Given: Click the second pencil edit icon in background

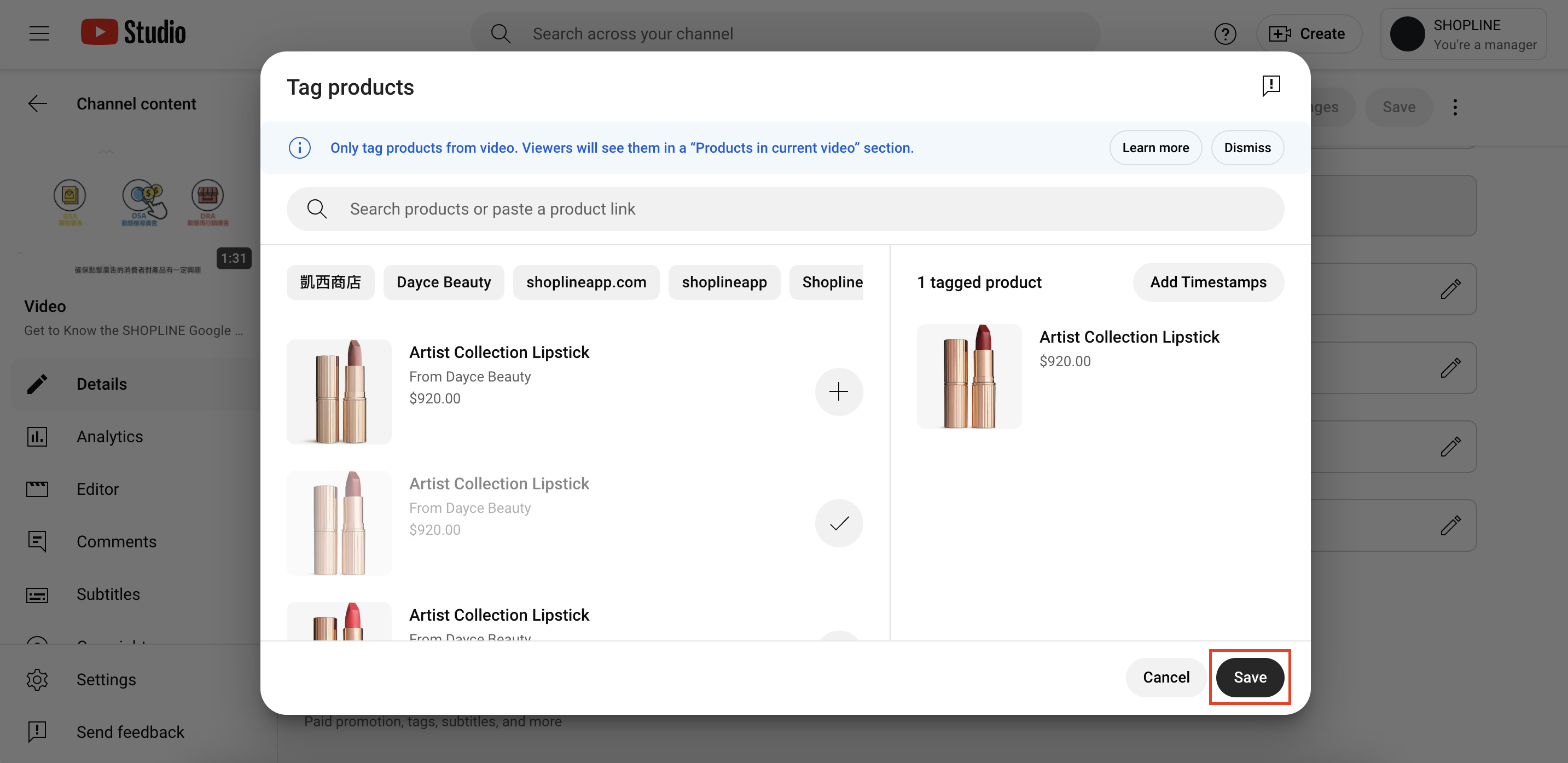Looking at the screenshot, I should coord(1450,368).
